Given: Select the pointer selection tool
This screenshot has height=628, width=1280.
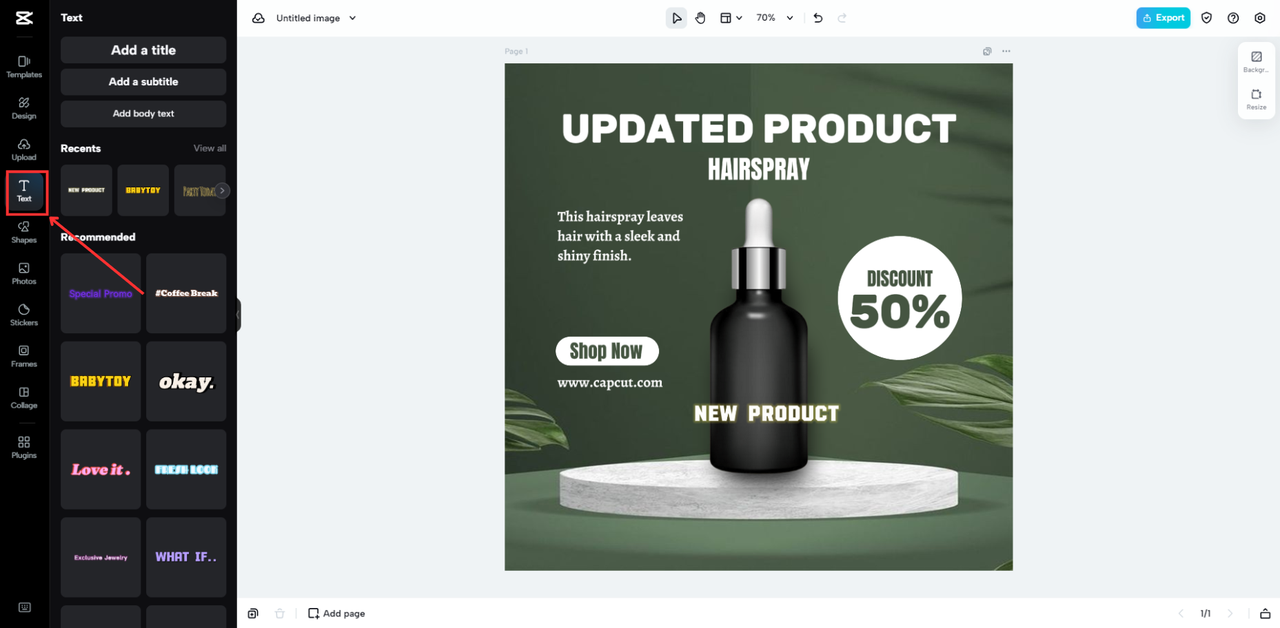Looking at the screenshot, I should pos(676,18).
